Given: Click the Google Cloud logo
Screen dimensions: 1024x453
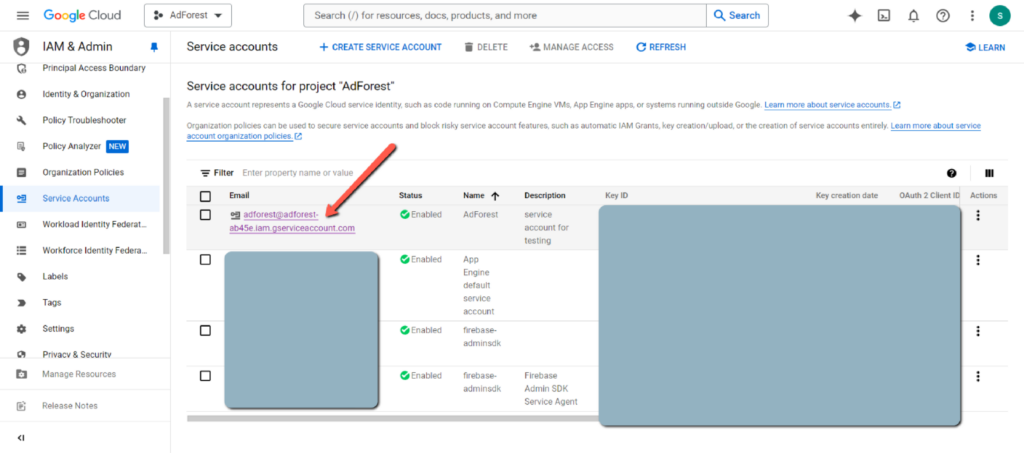Looking at the screenshot, I should (x=82, y=16).
